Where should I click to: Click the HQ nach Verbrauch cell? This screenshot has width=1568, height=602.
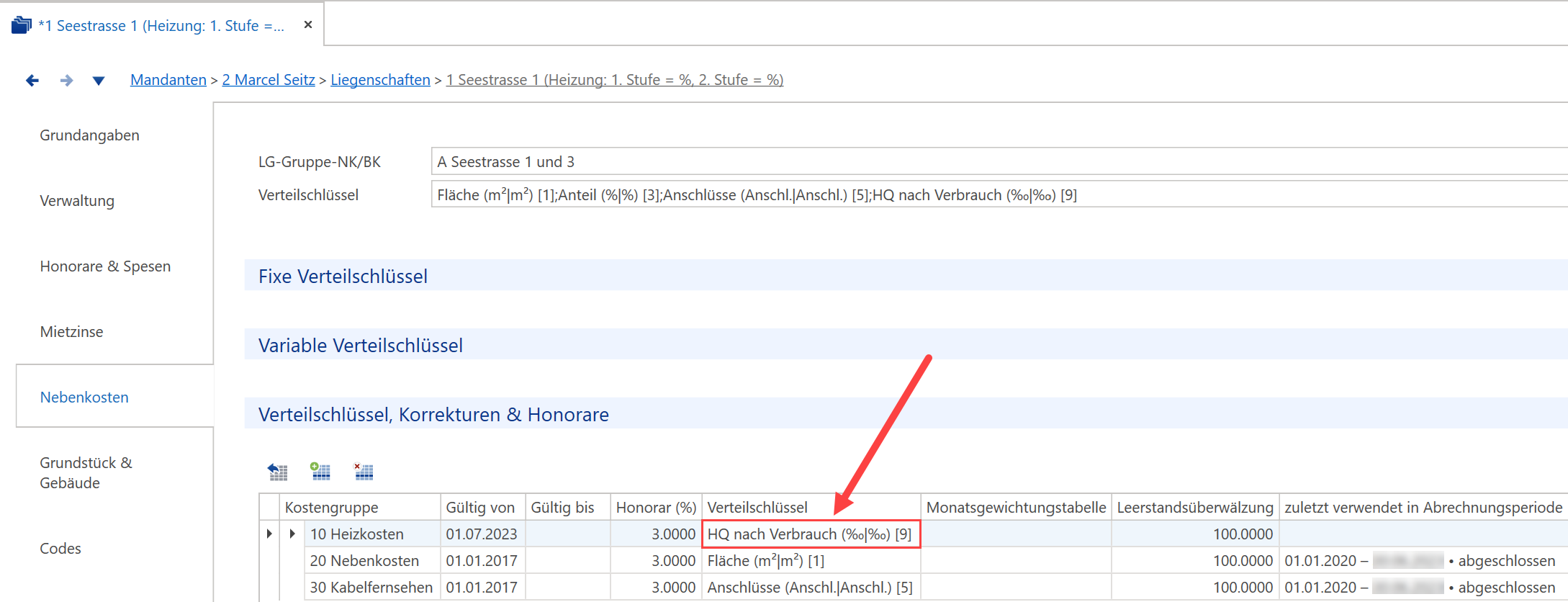811,534
